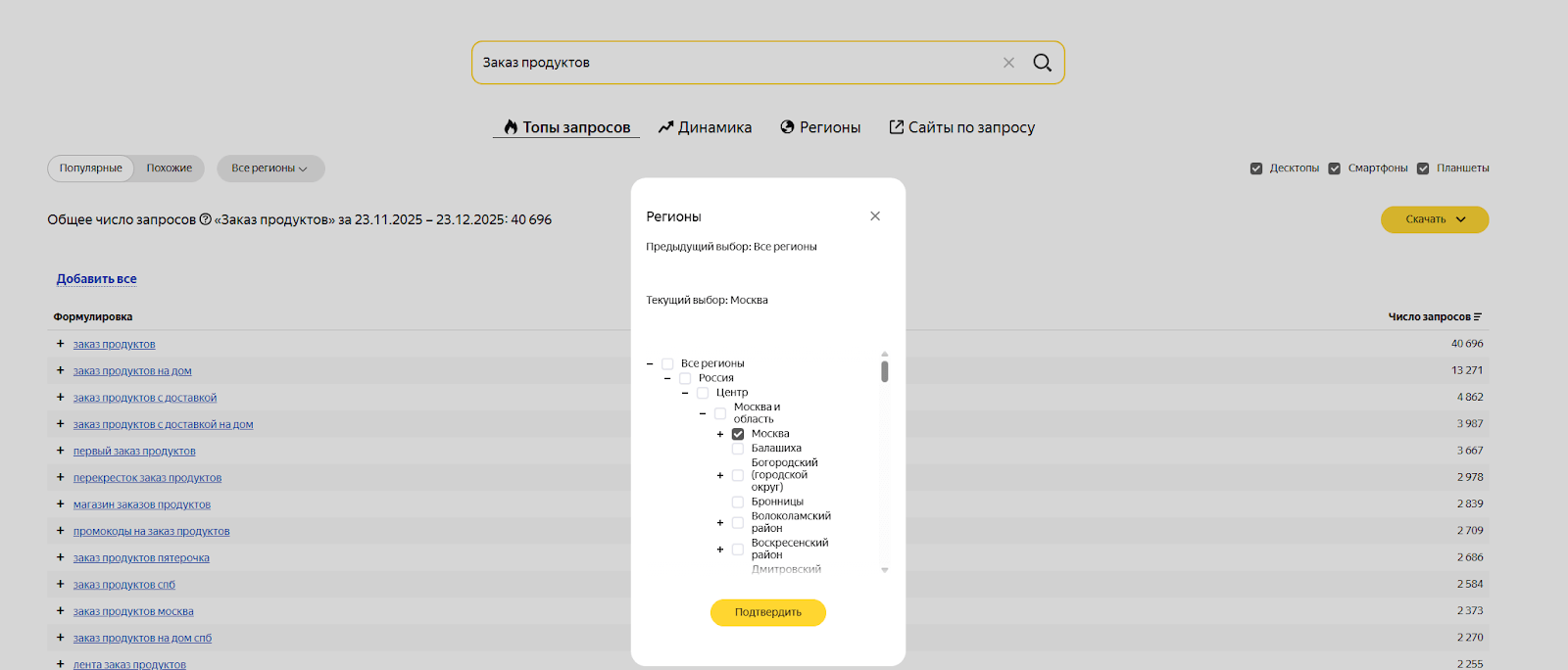The width and height of the screenshot is (1568, 670).
Task: Add «заказ продуктов на дом» with plus icon
Action: [x=61, y=370]
